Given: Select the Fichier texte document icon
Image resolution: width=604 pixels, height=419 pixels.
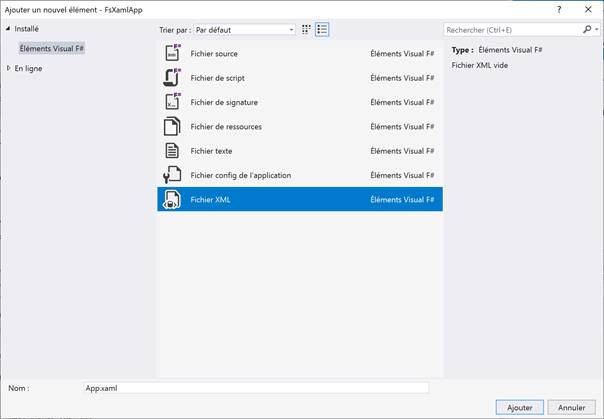Looking at the screenshot, I should pos(171,151).
